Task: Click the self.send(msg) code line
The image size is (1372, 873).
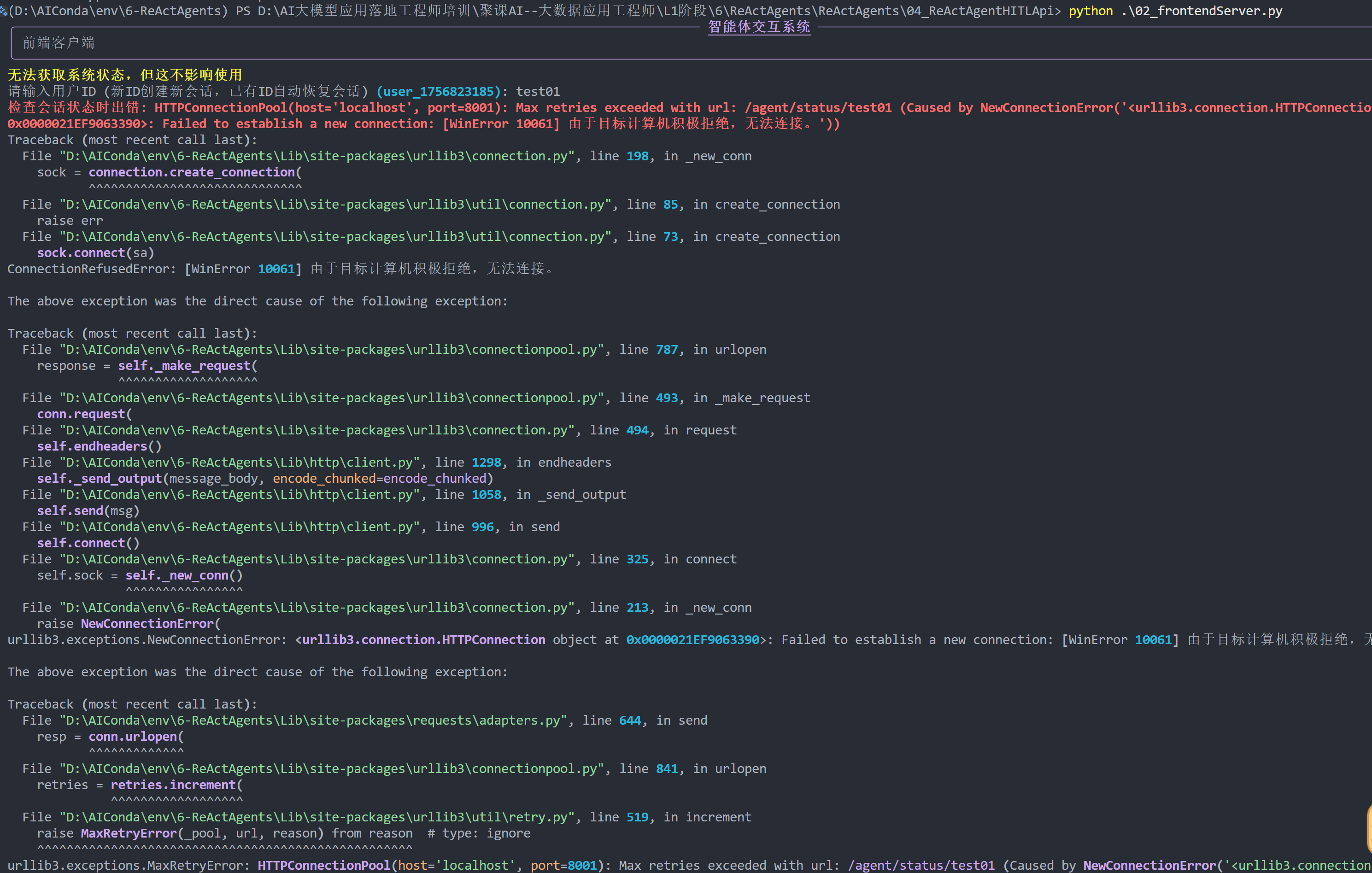Action: (88, 511)
